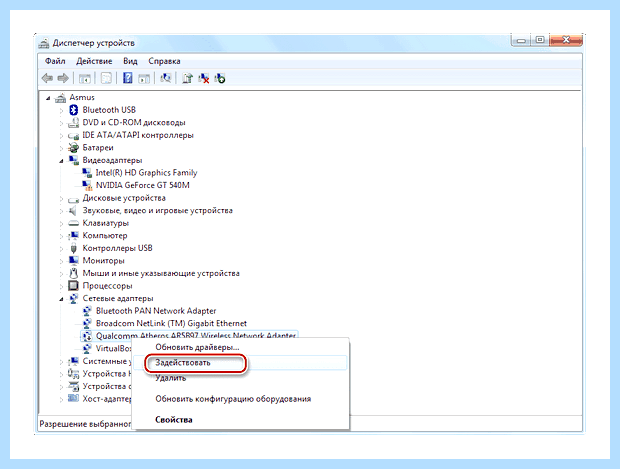Choose Удалить in context menu
This screenshot has height=469, width=620.
[170, 378]
